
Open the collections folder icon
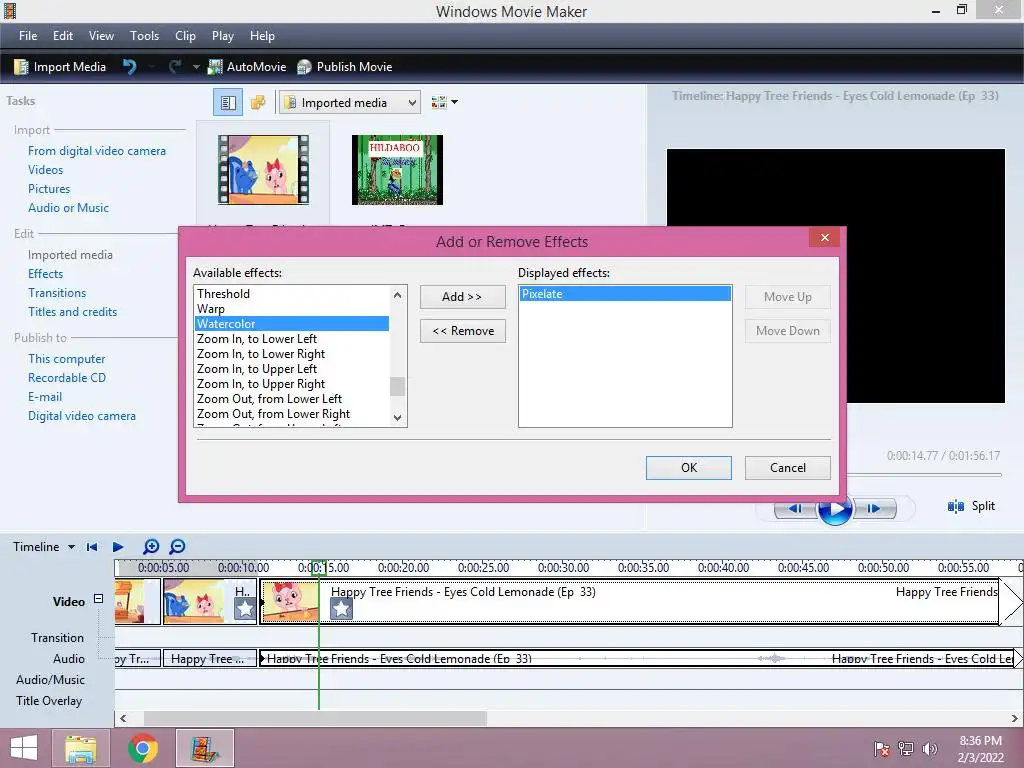258,103
